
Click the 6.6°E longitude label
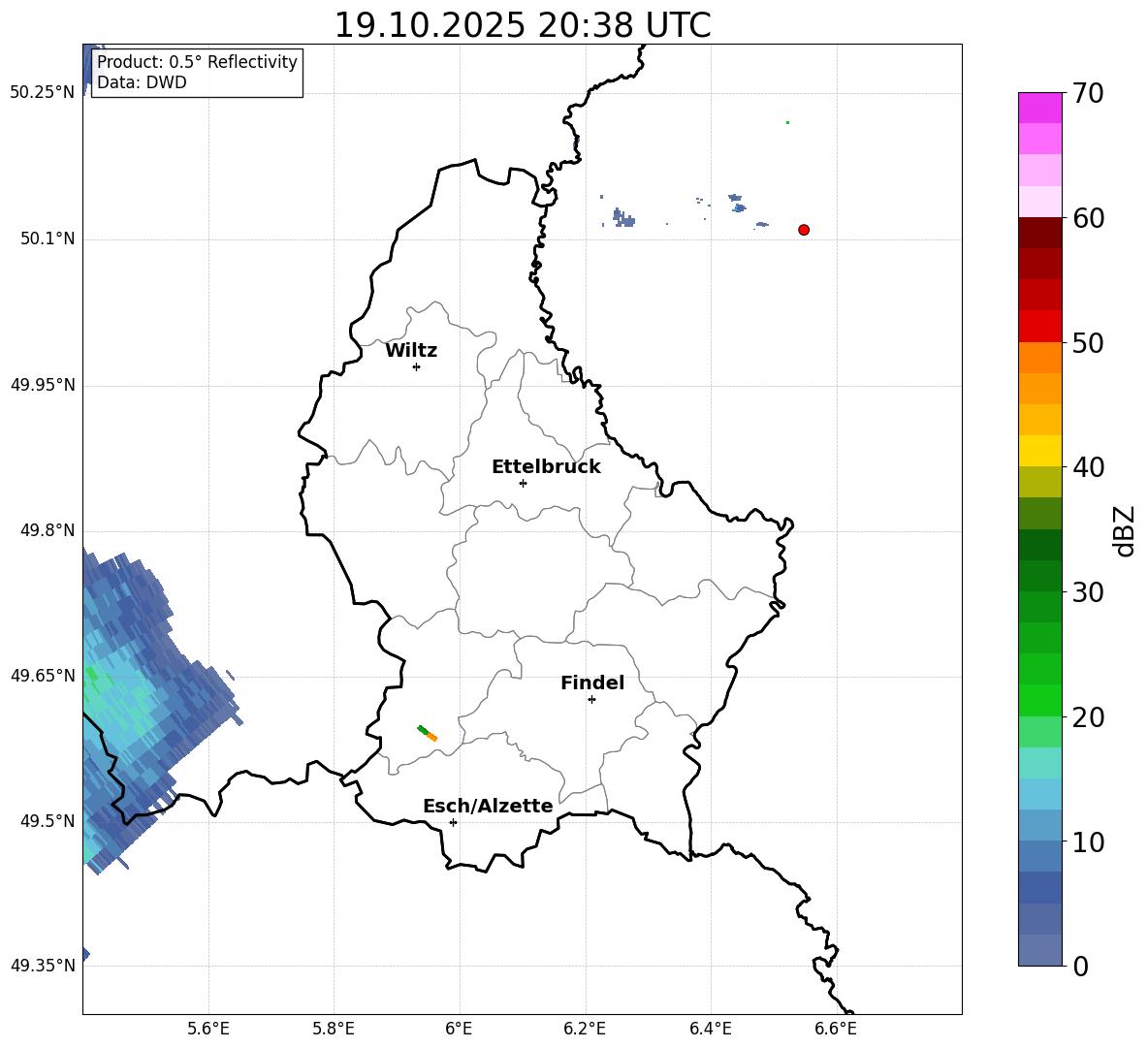pos(836,1029)
